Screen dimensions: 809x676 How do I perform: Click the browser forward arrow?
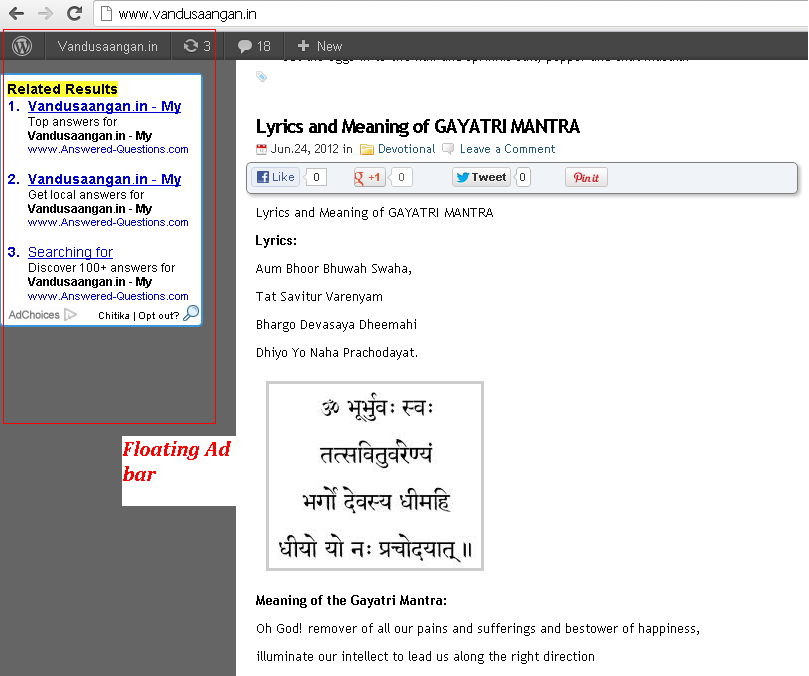coord(45,13)
